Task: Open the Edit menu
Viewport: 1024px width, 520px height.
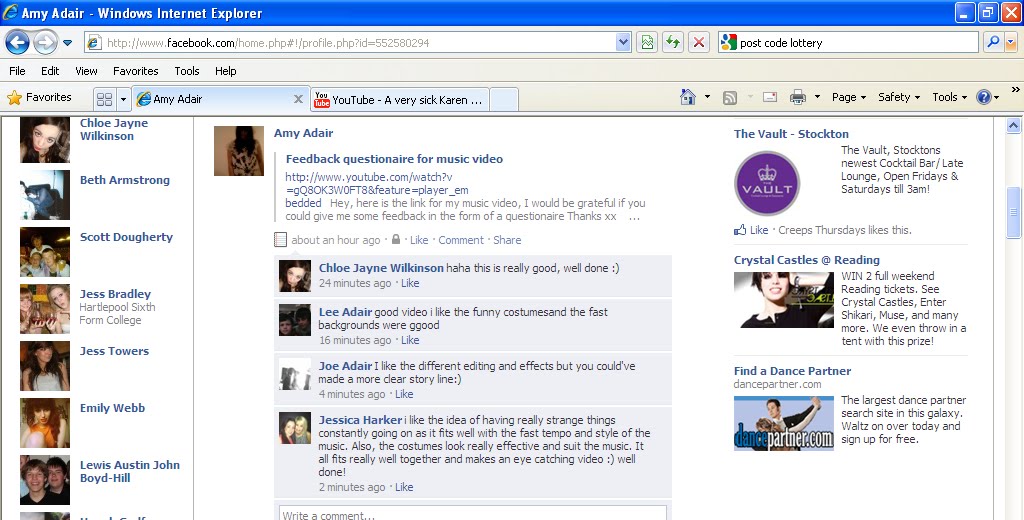Action: pyautogui.click(x=50, y=71)
